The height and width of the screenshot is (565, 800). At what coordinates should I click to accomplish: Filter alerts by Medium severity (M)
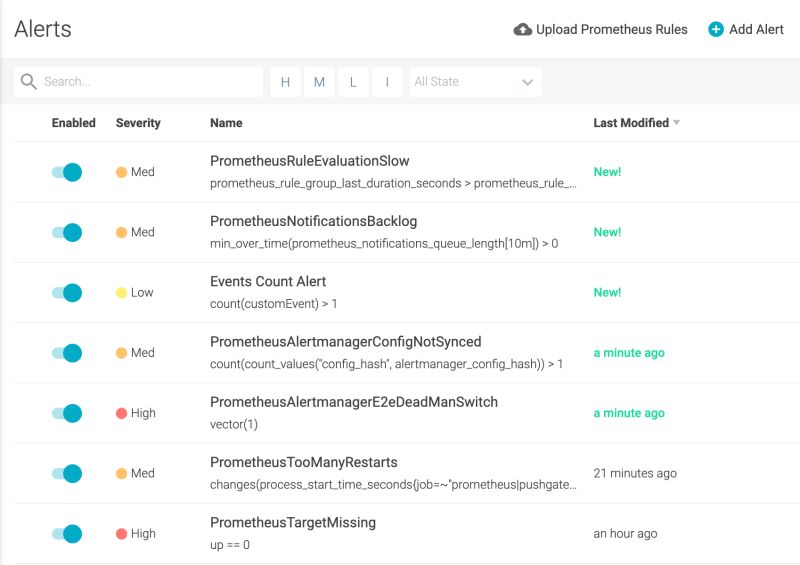pos(319,82)
